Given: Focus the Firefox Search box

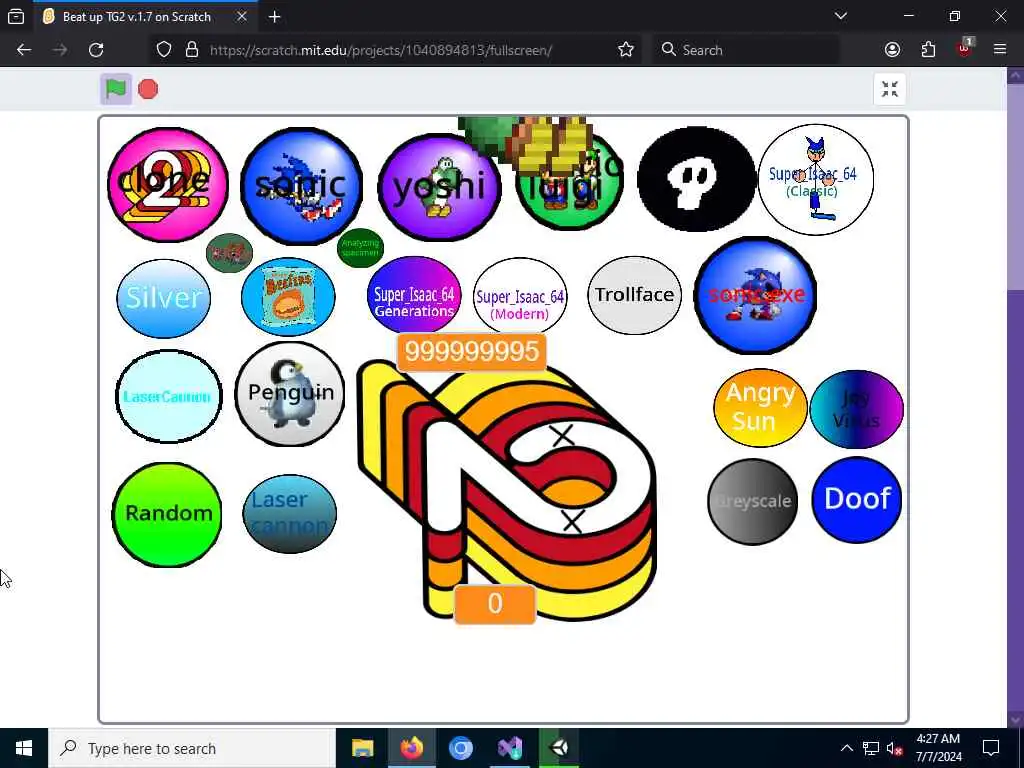Looking at the screenshot, I should [x=745, y=50].
